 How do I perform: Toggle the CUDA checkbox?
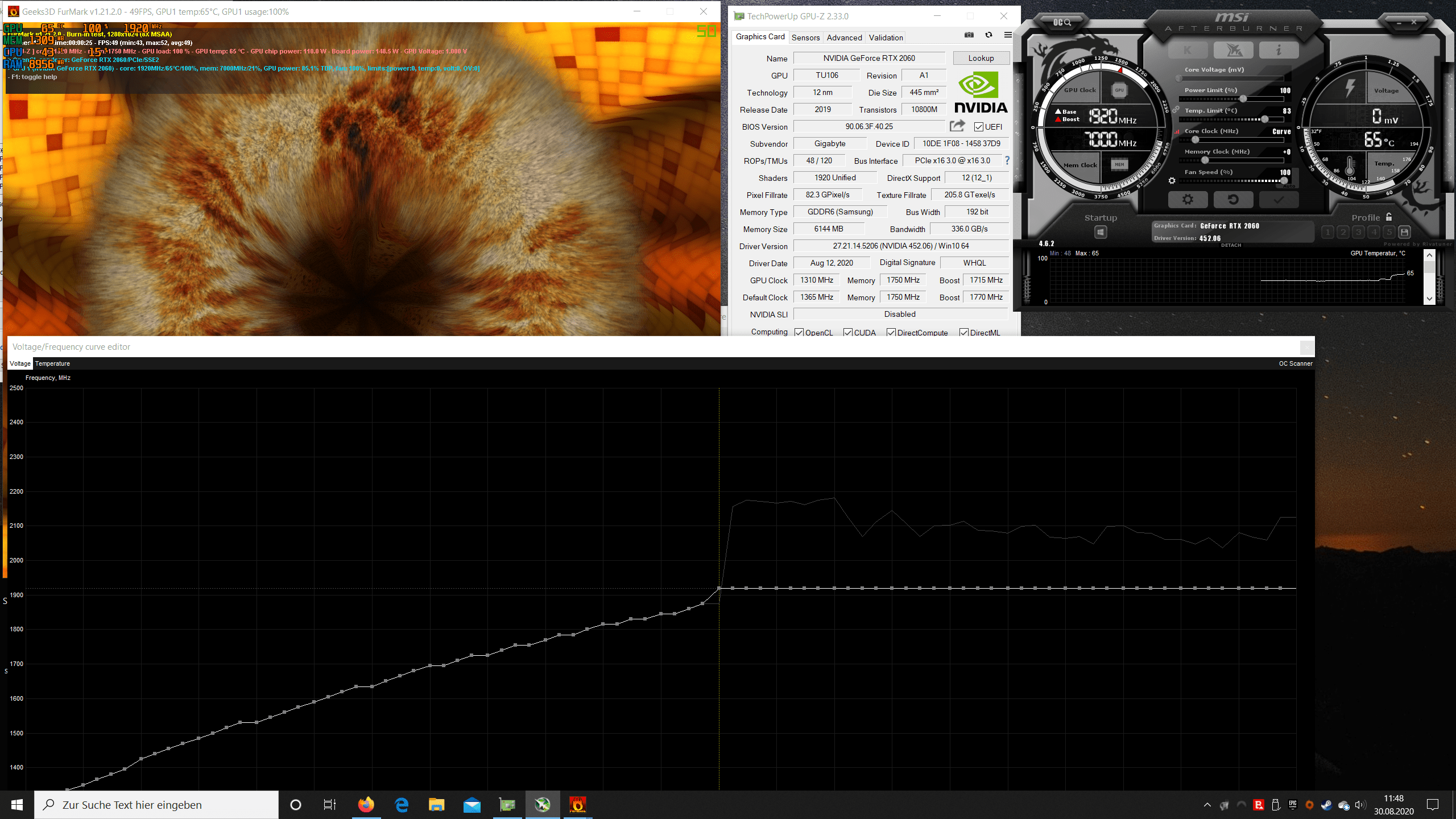pos(848,333)
